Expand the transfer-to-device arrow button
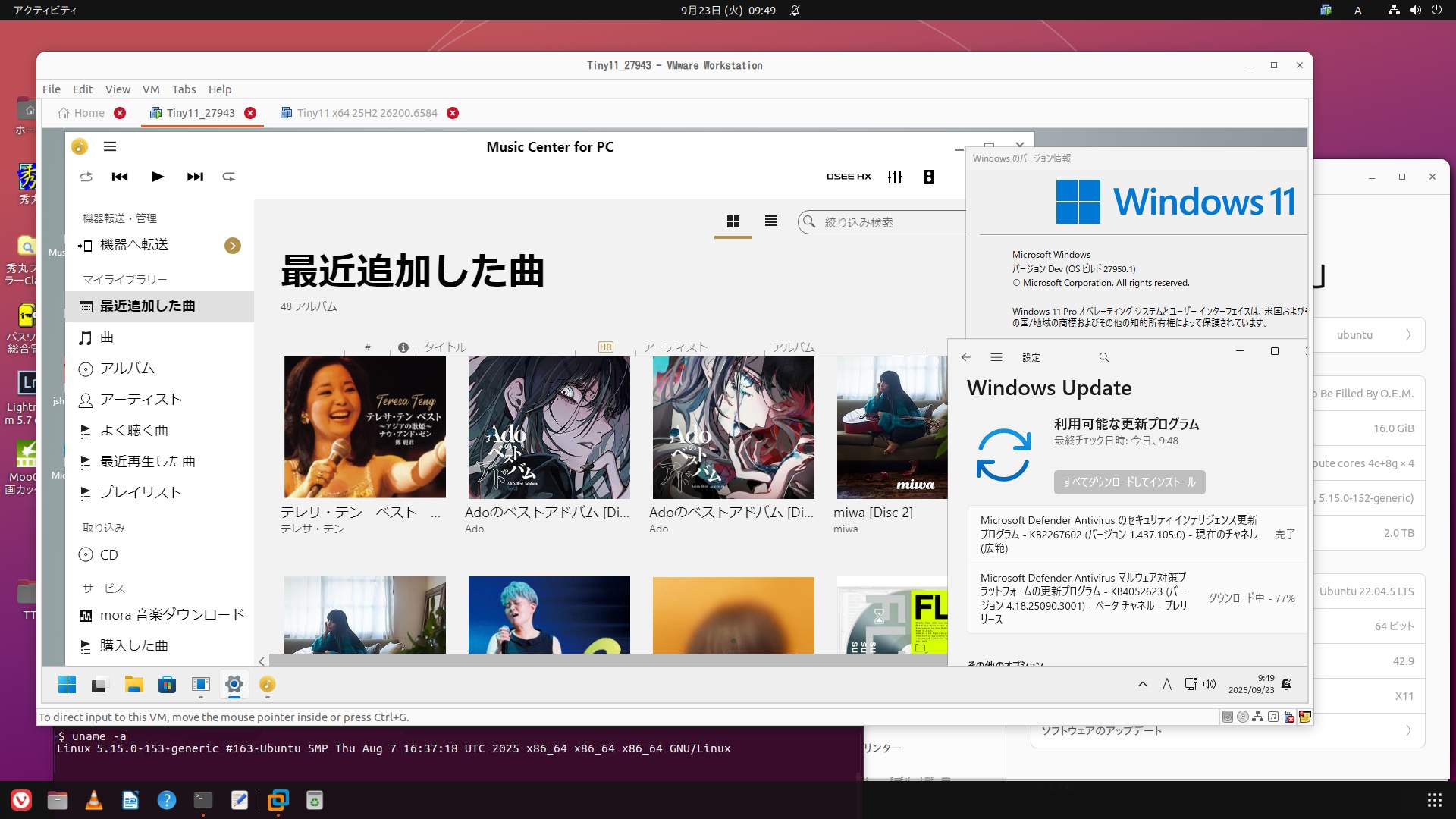Viewport: 1456px width, 819px height. tap(233, 246)
